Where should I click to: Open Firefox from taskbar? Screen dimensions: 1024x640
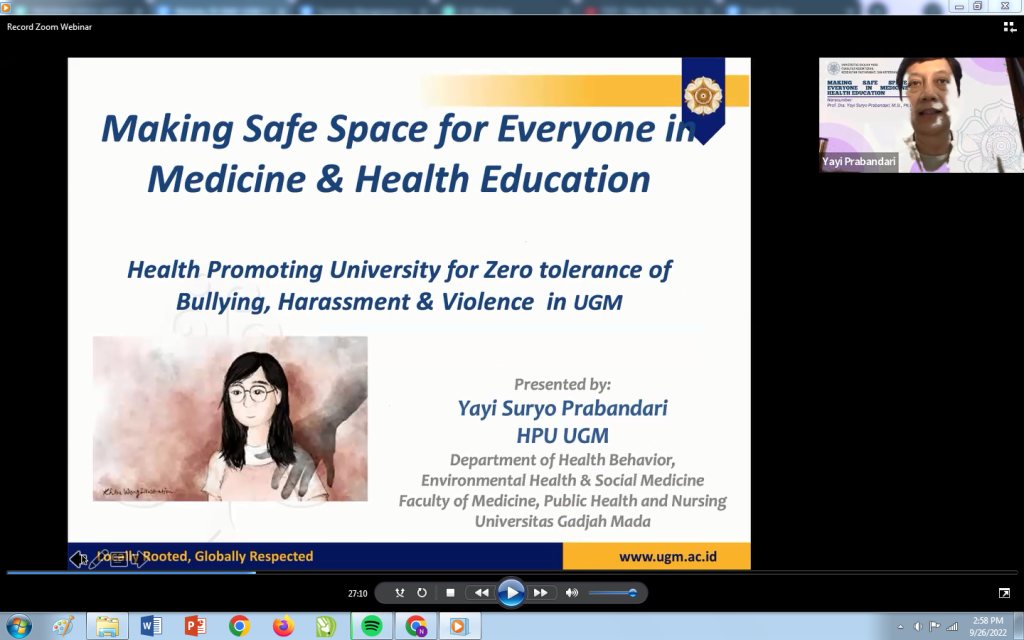click(x=283, y=626)
